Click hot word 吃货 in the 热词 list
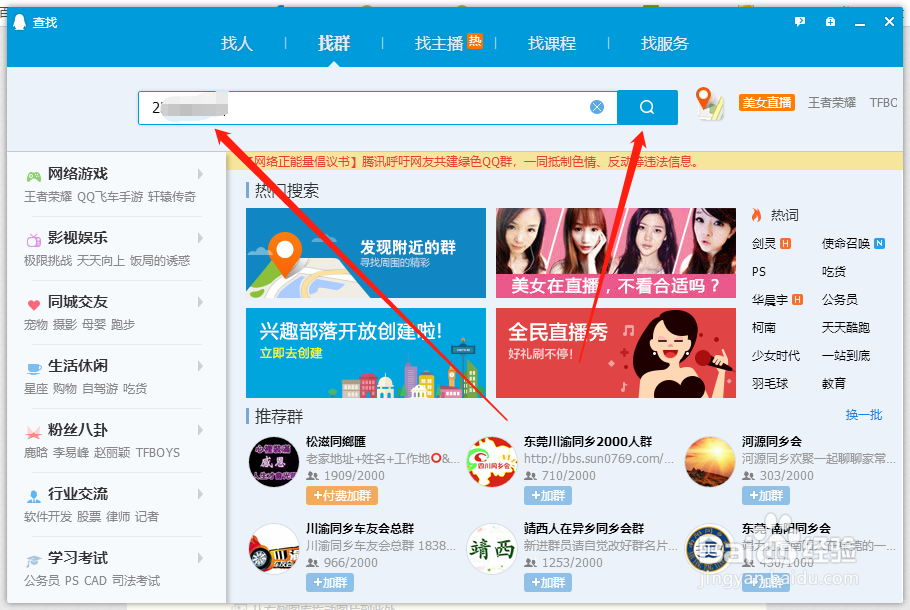 click(833, 272)
